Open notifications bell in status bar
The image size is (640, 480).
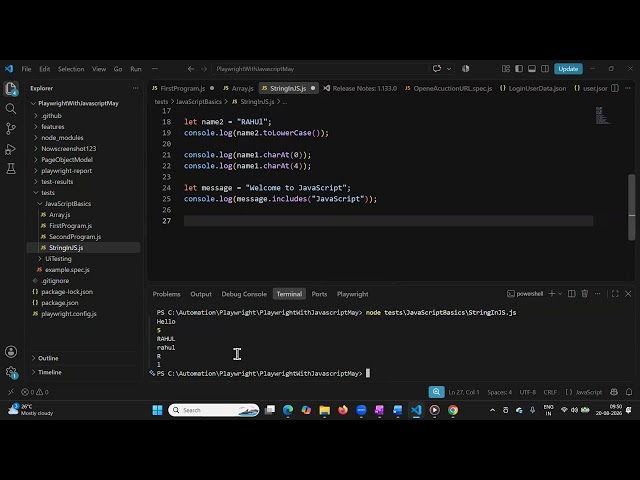pyautogui.click(x=629, y=392)
